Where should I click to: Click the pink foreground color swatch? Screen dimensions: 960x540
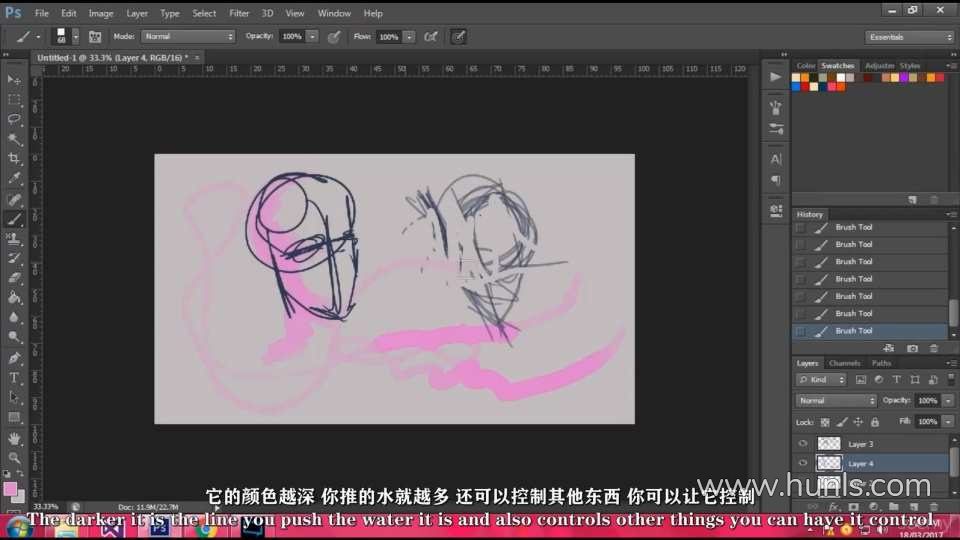11,489
